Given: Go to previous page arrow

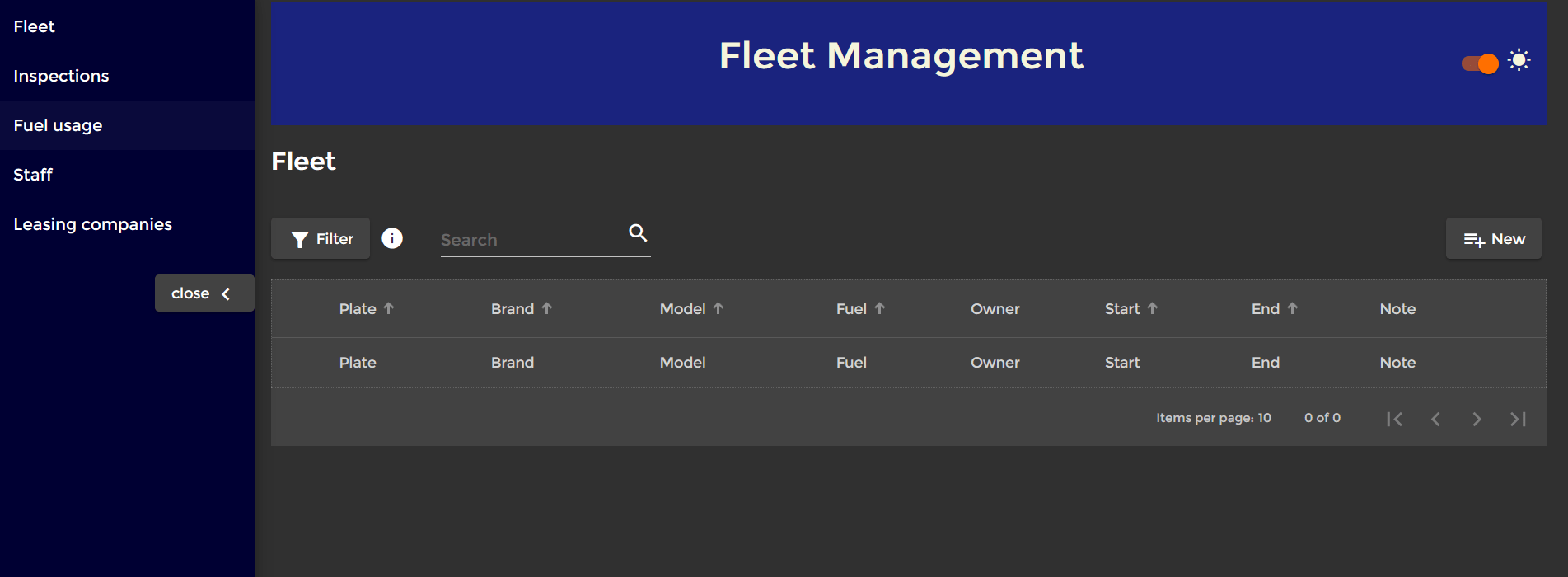Looking at the screenshot, I should coord(1435,419).
